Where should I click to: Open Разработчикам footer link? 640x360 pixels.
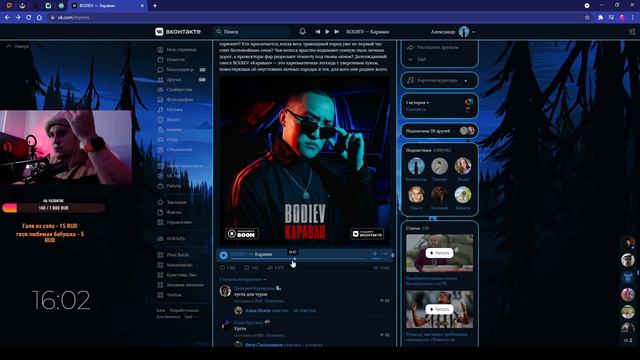click(x=184, y=311)
